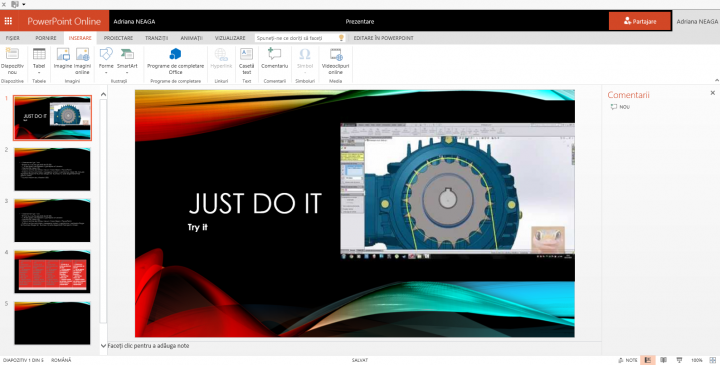The height and width of the screenshot is (365, 720).
Task: Insert a new slide with Diapozitiv nou
Action: click(12, 61)
